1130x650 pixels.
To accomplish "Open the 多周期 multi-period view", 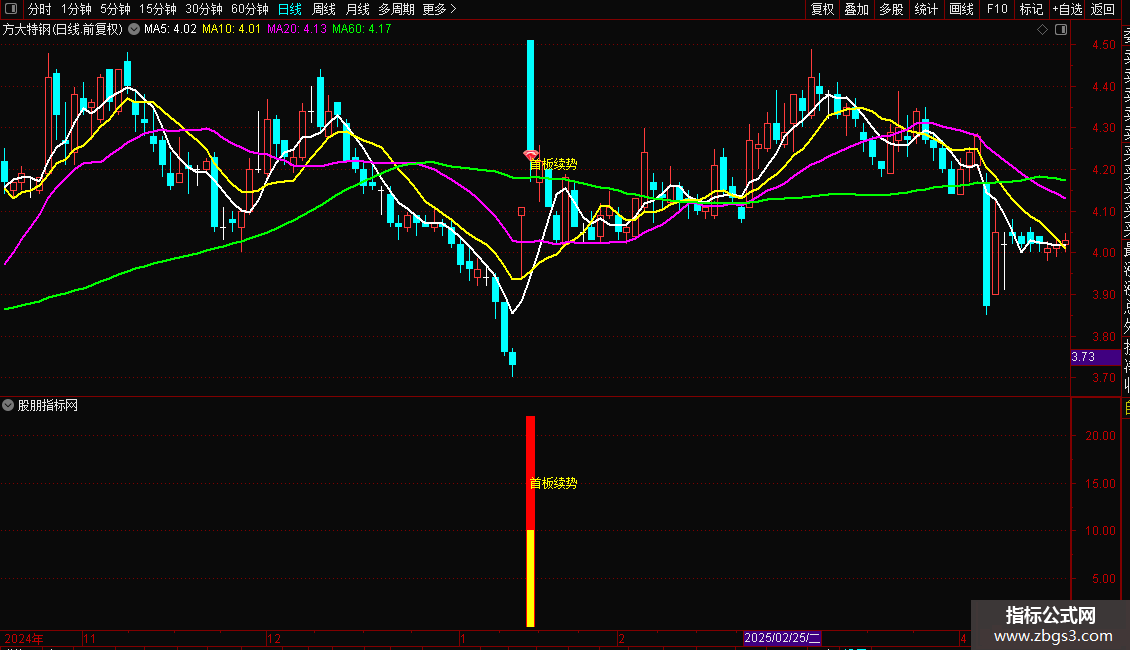I will click(x=396, y=9).
